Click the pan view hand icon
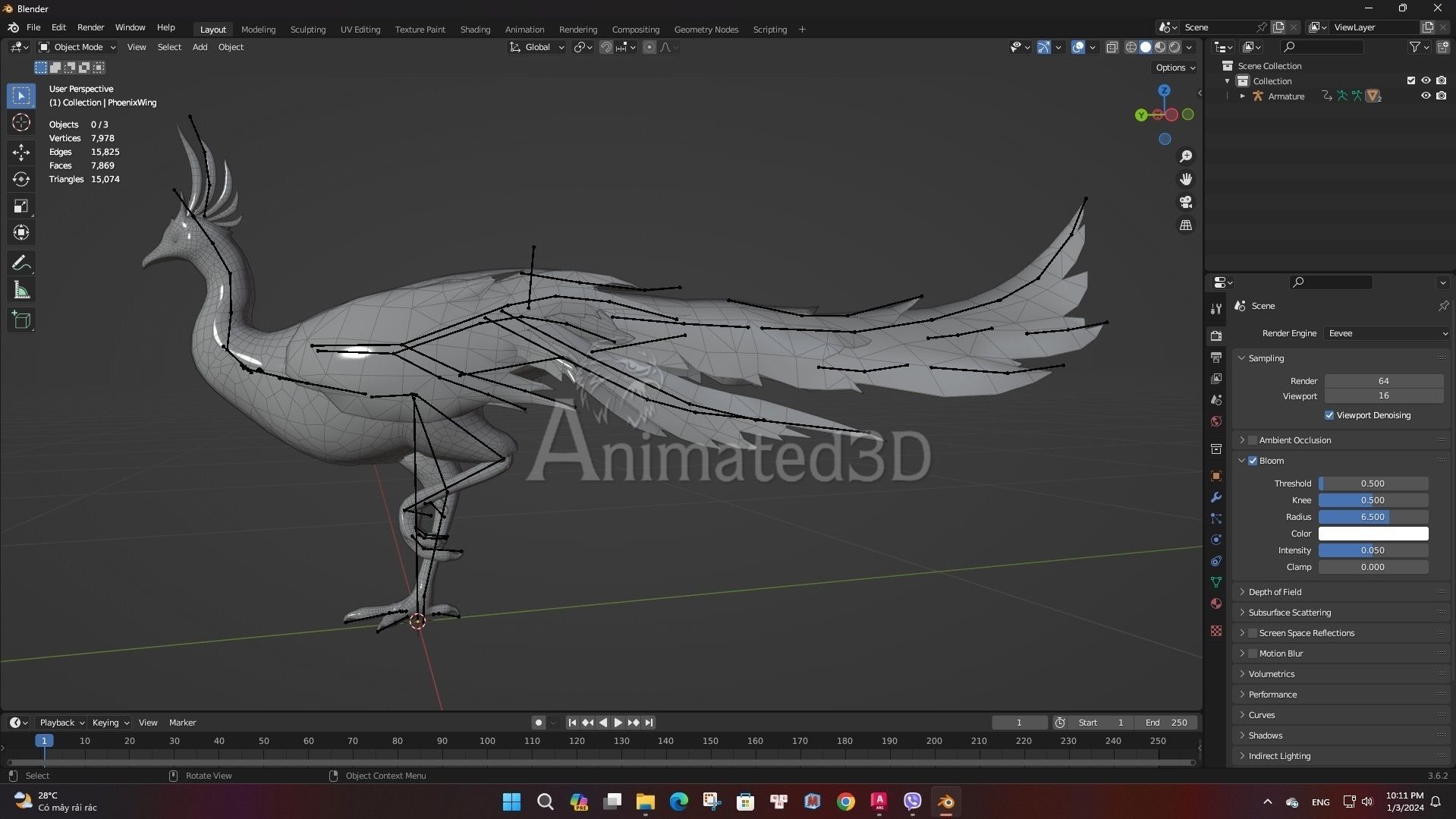The height and width of the screenshot is (819, 1456). click(x=1186, y=179)
